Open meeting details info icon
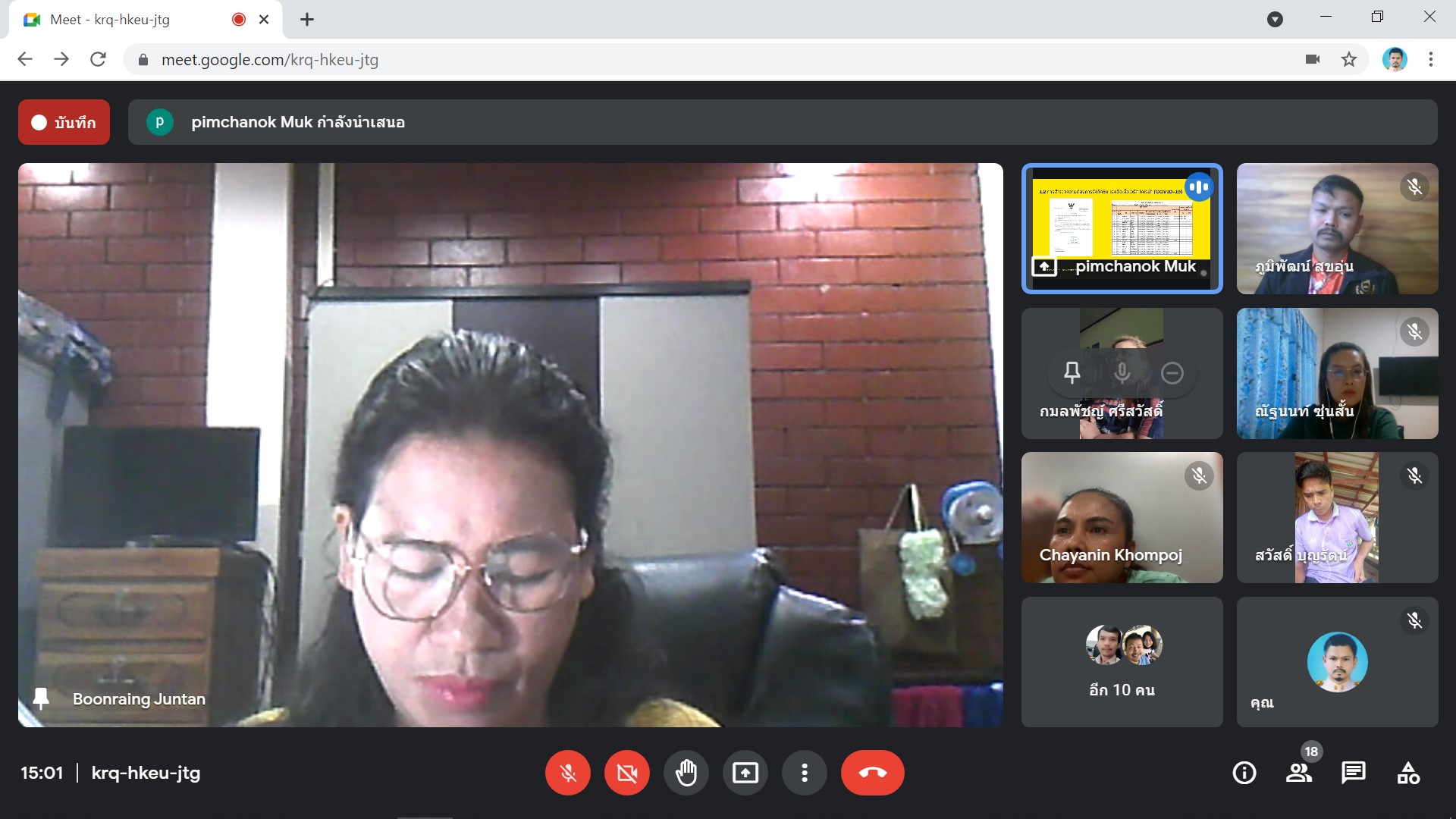The image size is (1456, 819). tap(1244, 773)
